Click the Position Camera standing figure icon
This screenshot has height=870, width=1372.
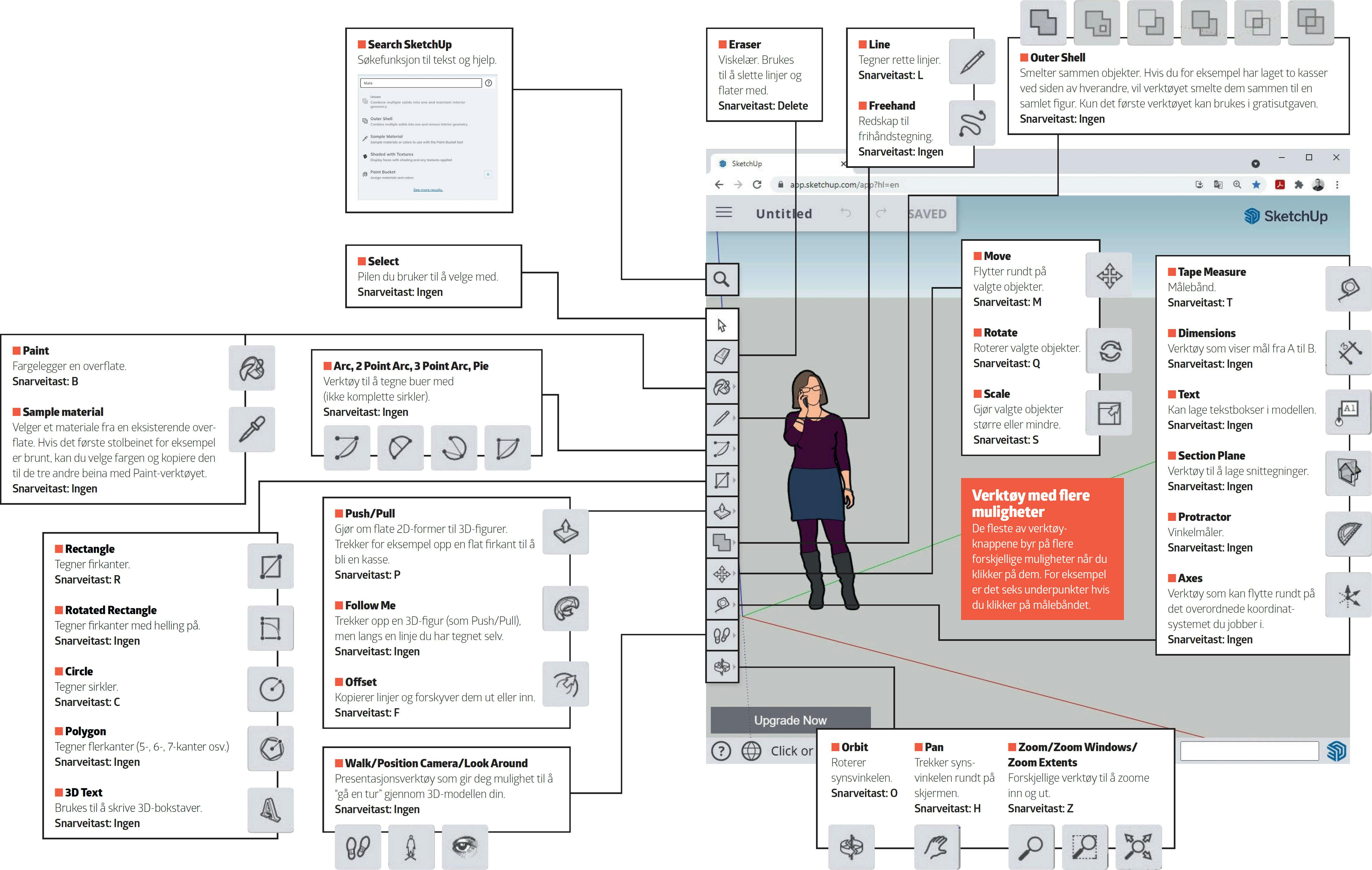point(411,847)
